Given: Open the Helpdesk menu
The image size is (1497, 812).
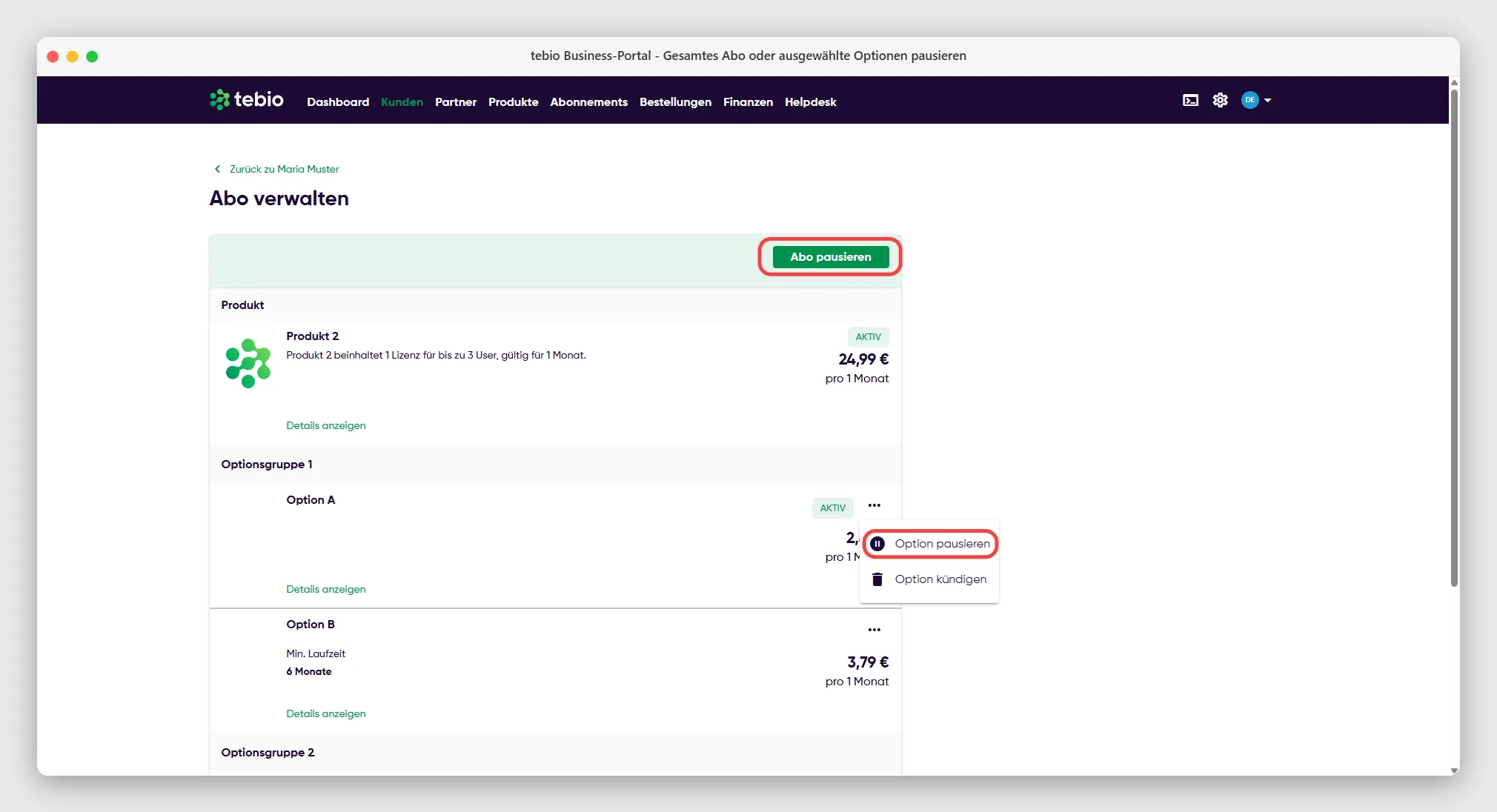Looking at the screenshot, I should tap(810, 101).
